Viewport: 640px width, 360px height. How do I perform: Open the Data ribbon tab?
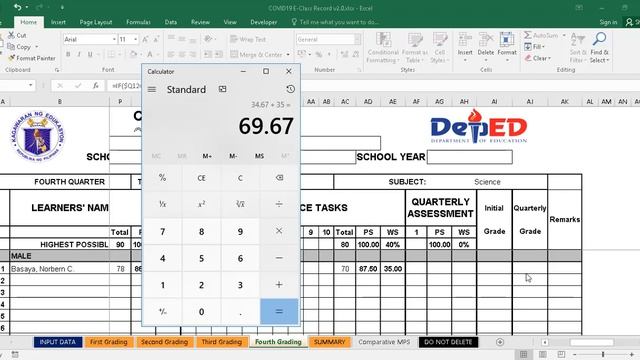(x=171, y=22)
